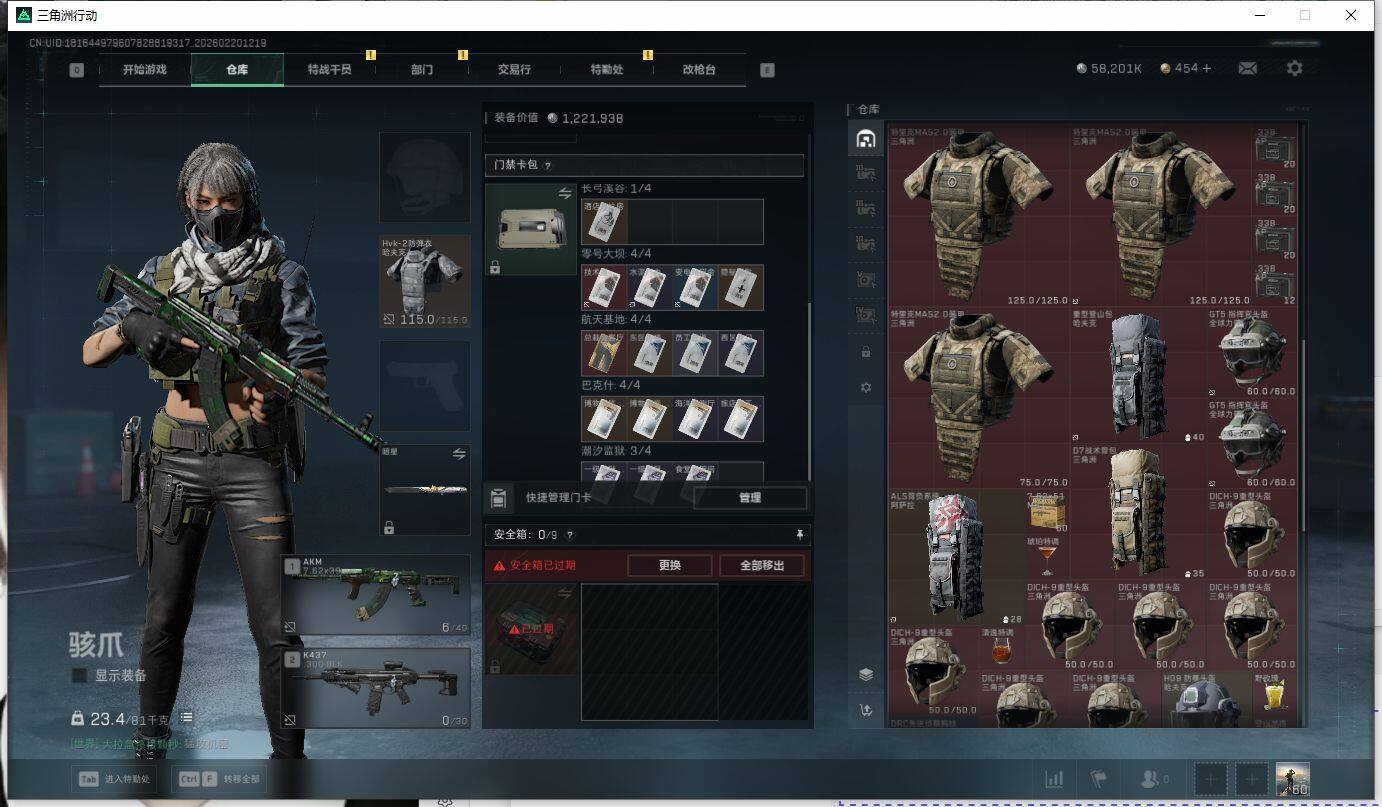Select the 清逸特调 drink item
Image resolution: width=1382 pixels, height=807 pixels.
pos(1001,647)
